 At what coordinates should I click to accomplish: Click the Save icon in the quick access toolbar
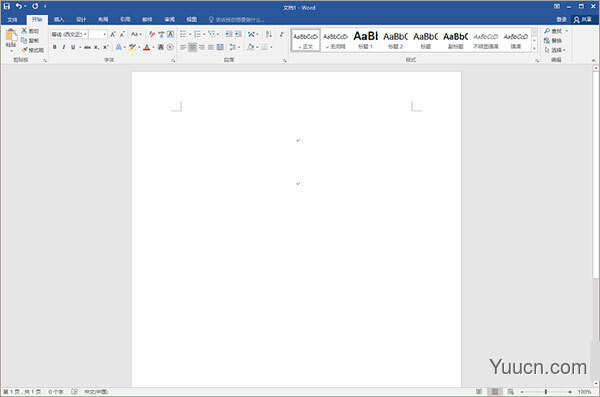[7, 7]
